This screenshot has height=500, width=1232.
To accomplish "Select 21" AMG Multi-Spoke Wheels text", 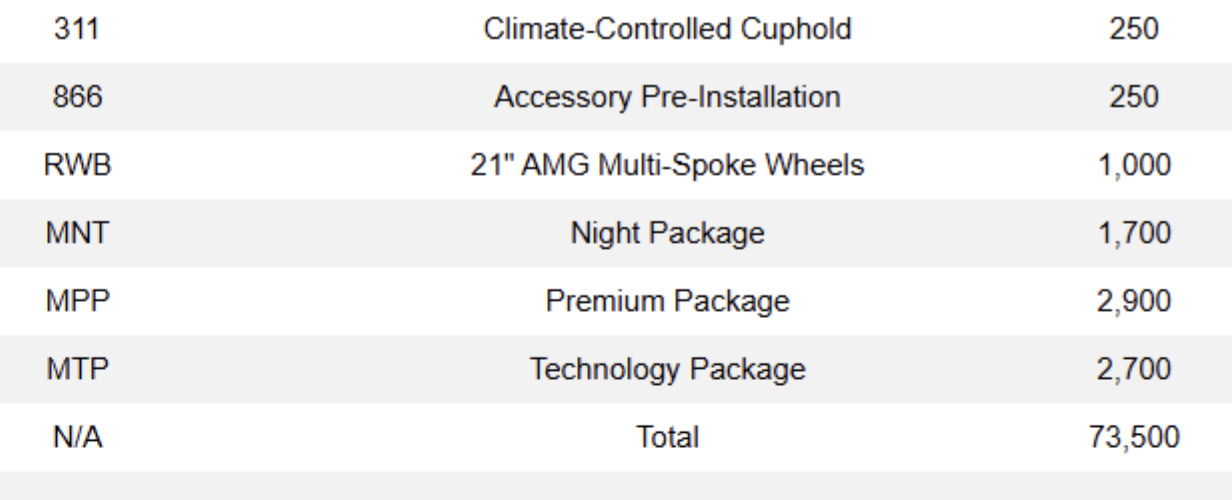I will 667,165.
